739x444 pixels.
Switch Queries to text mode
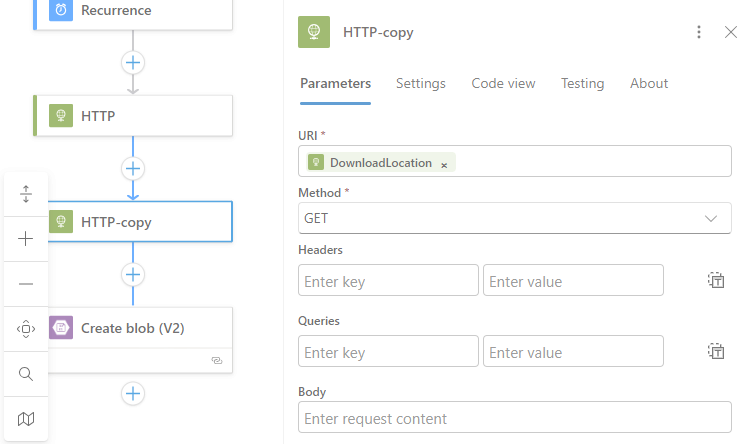(x=716, y=351)
